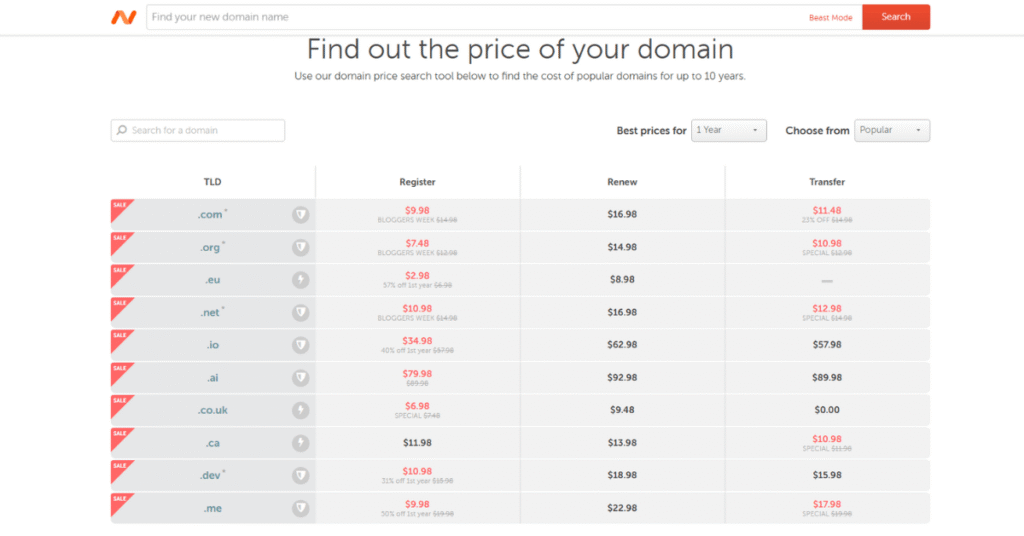Select the .ca TLD name

pyautogui.click(x=213, y=443)
